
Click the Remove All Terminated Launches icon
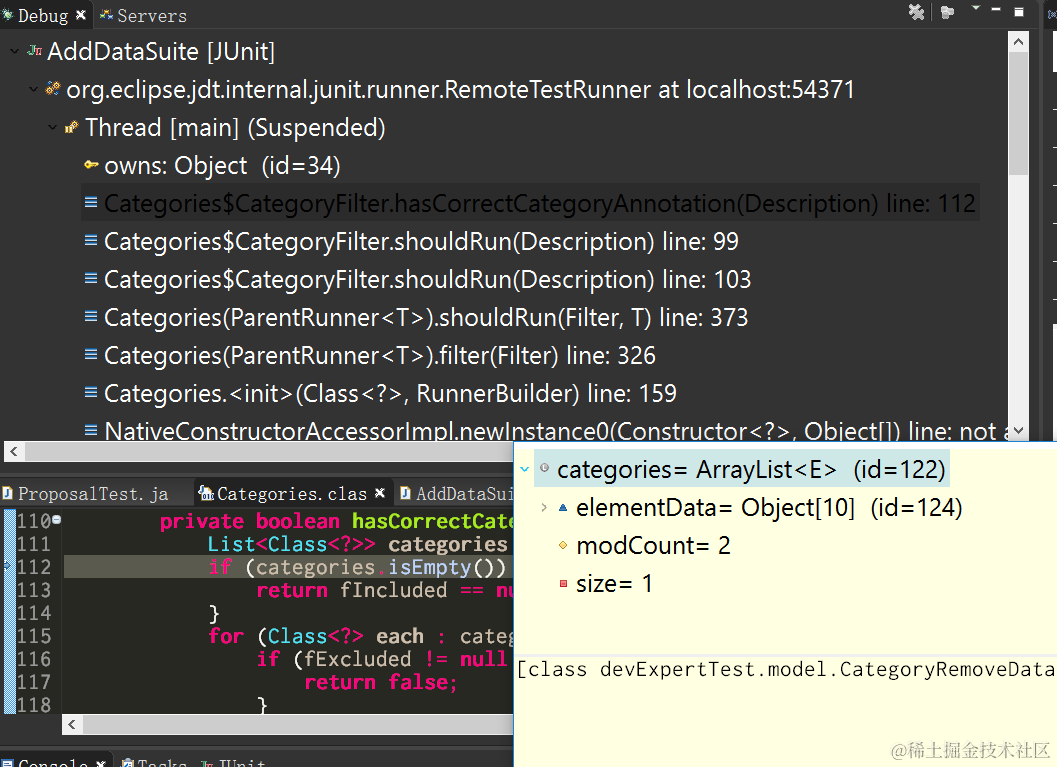(916, 11)
